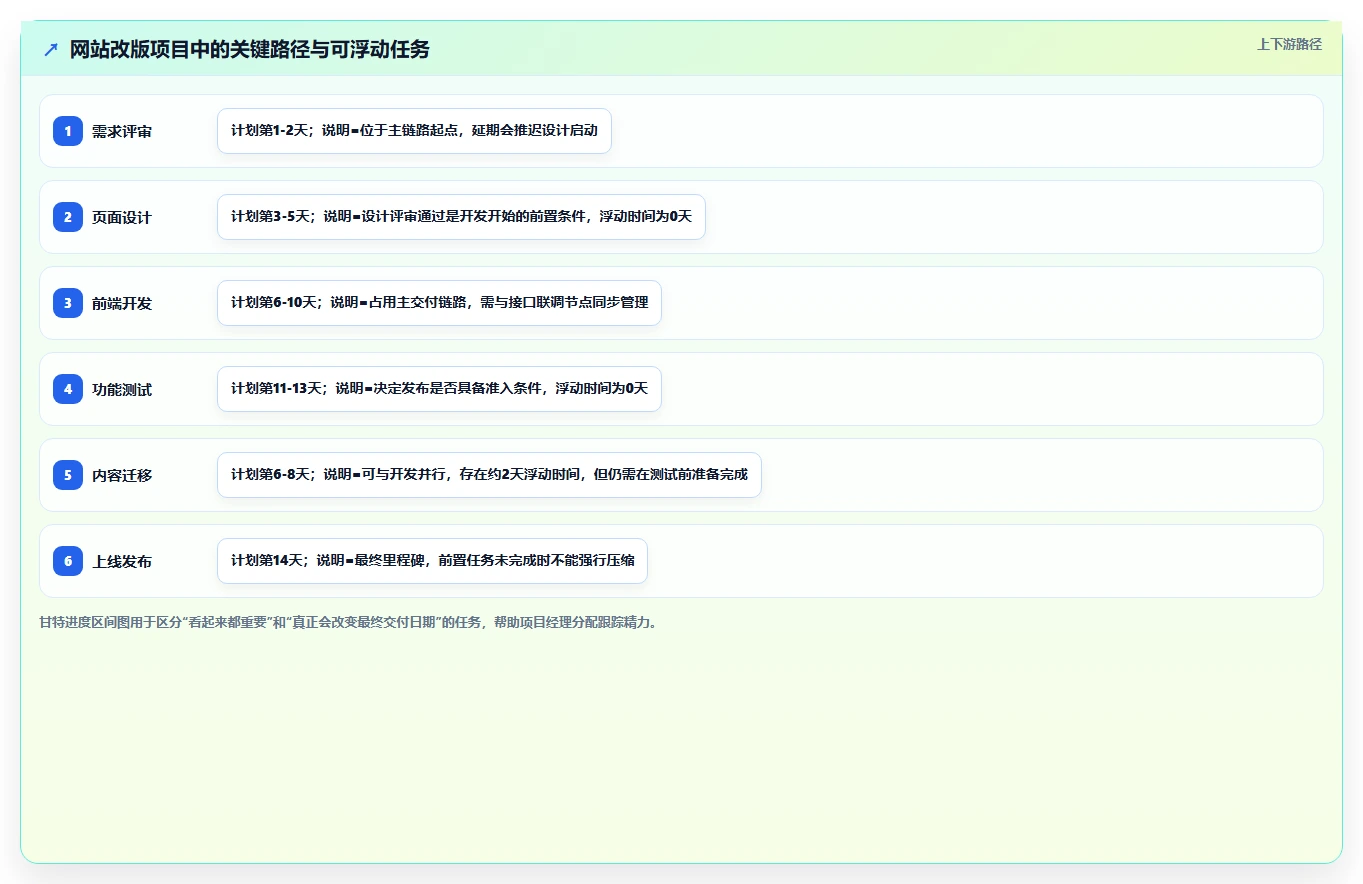Viewport: 1363px width, 884px height.
Task: Click the 前端开发 task name
Action: [122, 303]
